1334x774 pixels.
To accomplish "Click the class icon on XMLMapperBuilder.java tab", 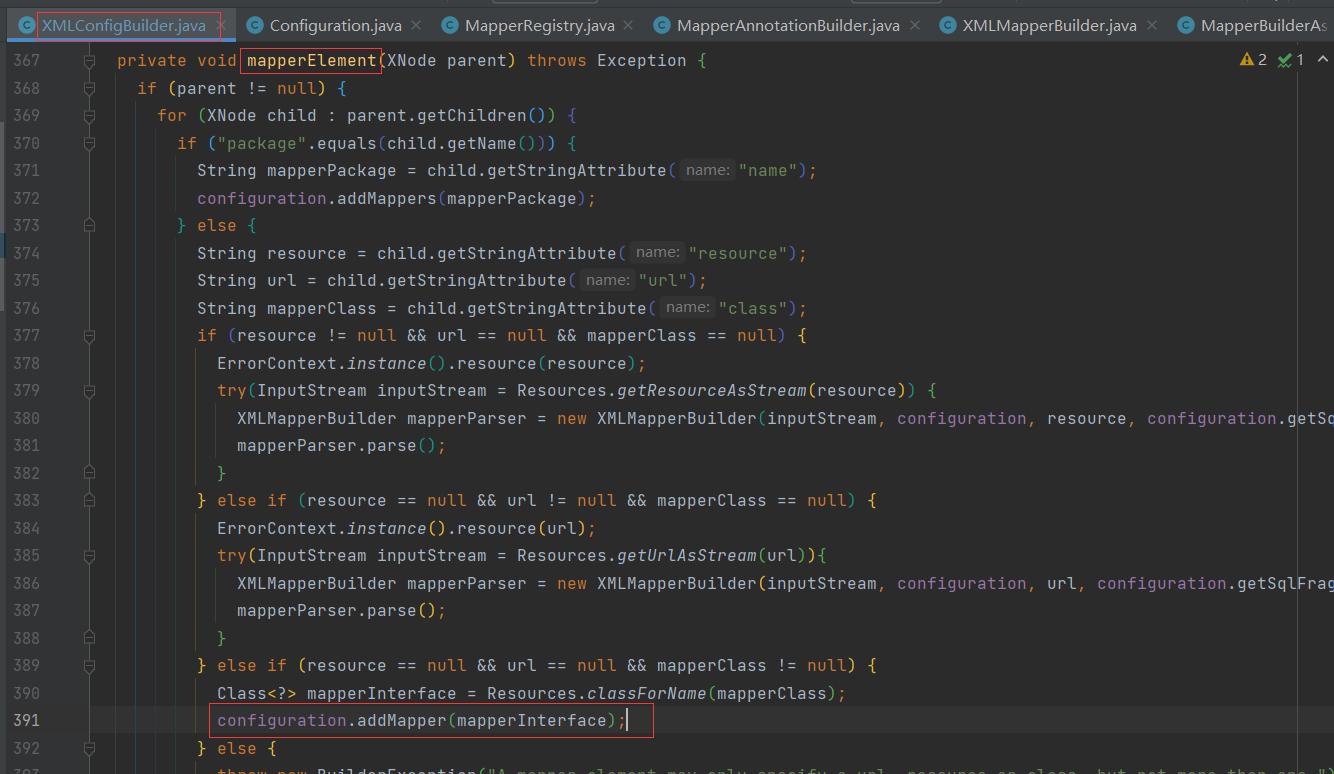I will tap(947, 25).
